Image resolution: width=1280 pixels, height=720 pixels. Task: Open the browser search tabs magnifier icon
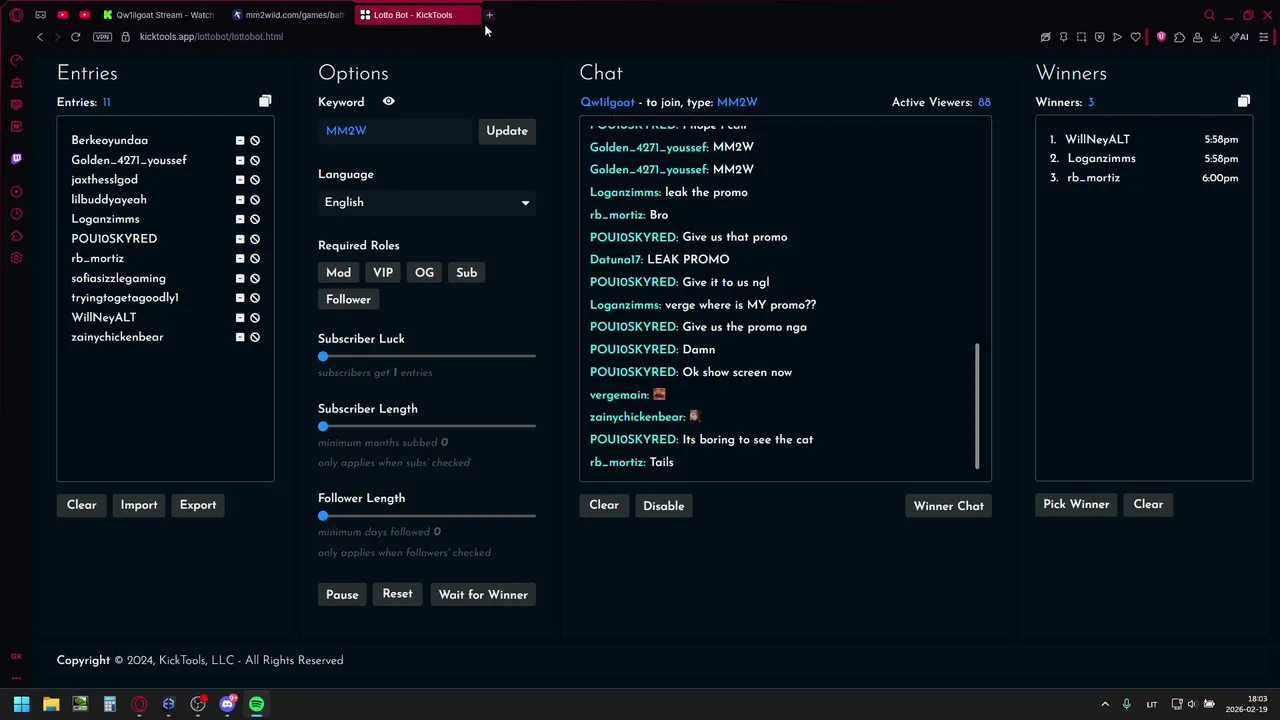(x=1209, y=15)
